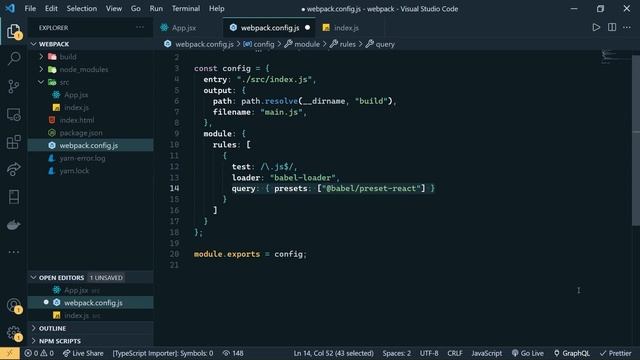
Task: Open the test device view icon in activity bar
Action: [x=13, y=197]
